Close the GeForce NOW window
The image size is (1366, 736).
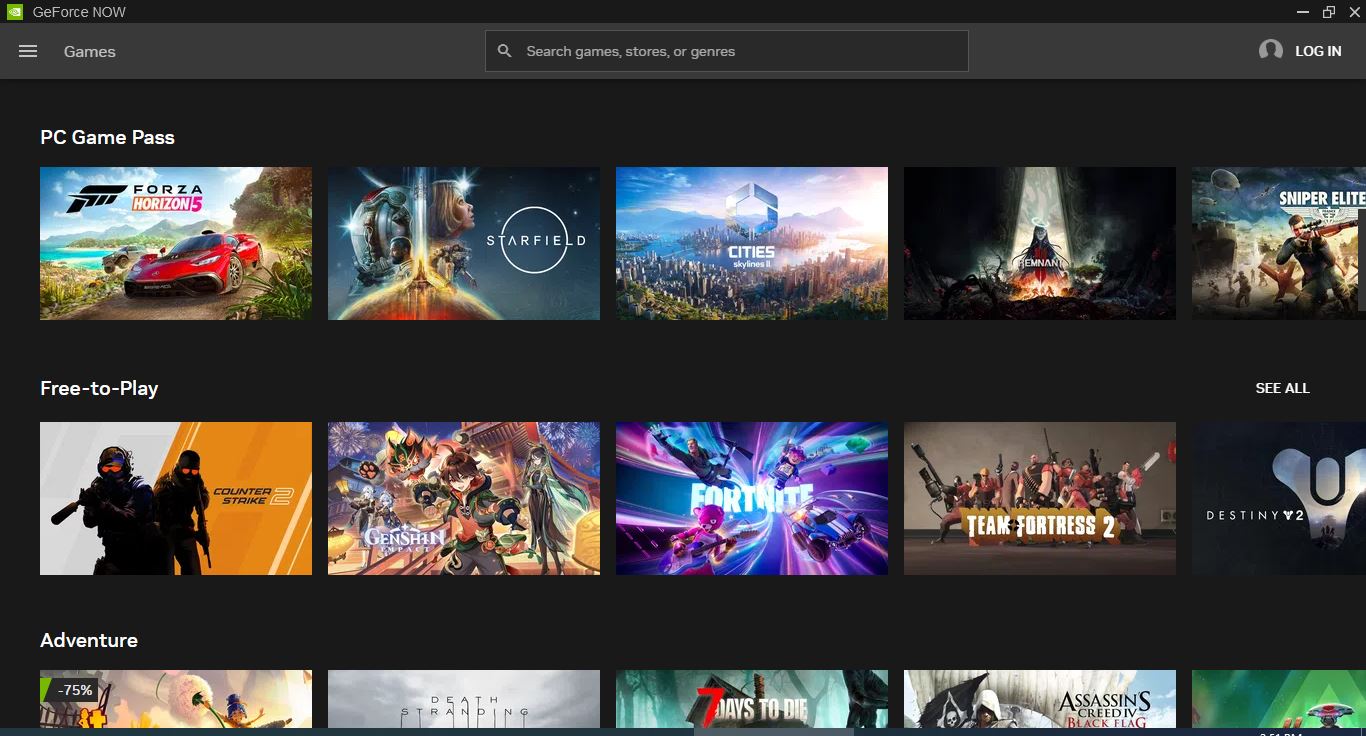1355,12
